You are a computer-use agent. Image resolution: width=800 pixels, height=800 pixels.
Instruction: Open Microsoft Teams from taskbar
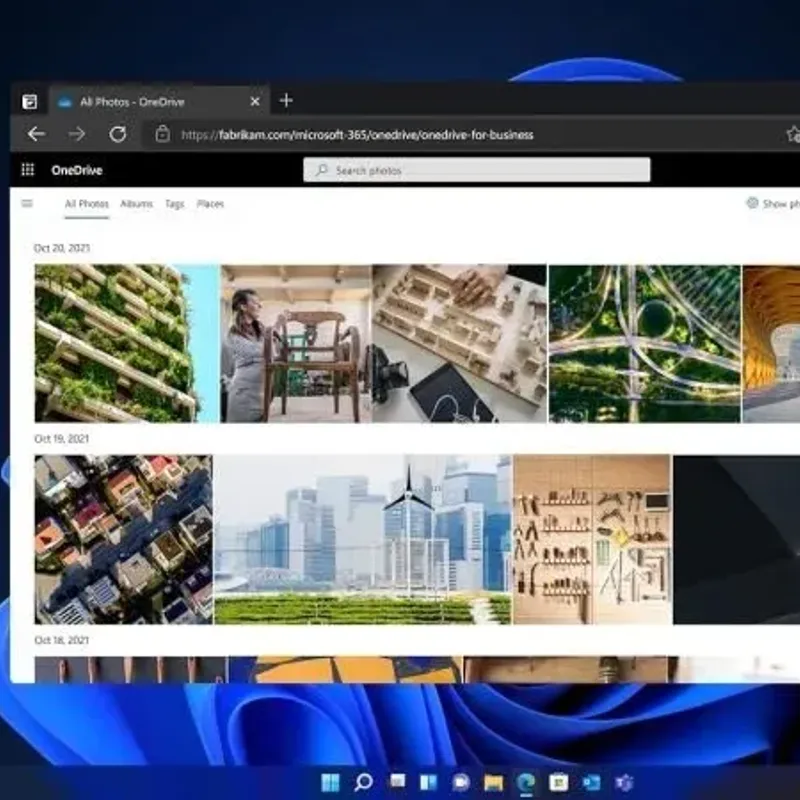point(624,782)
